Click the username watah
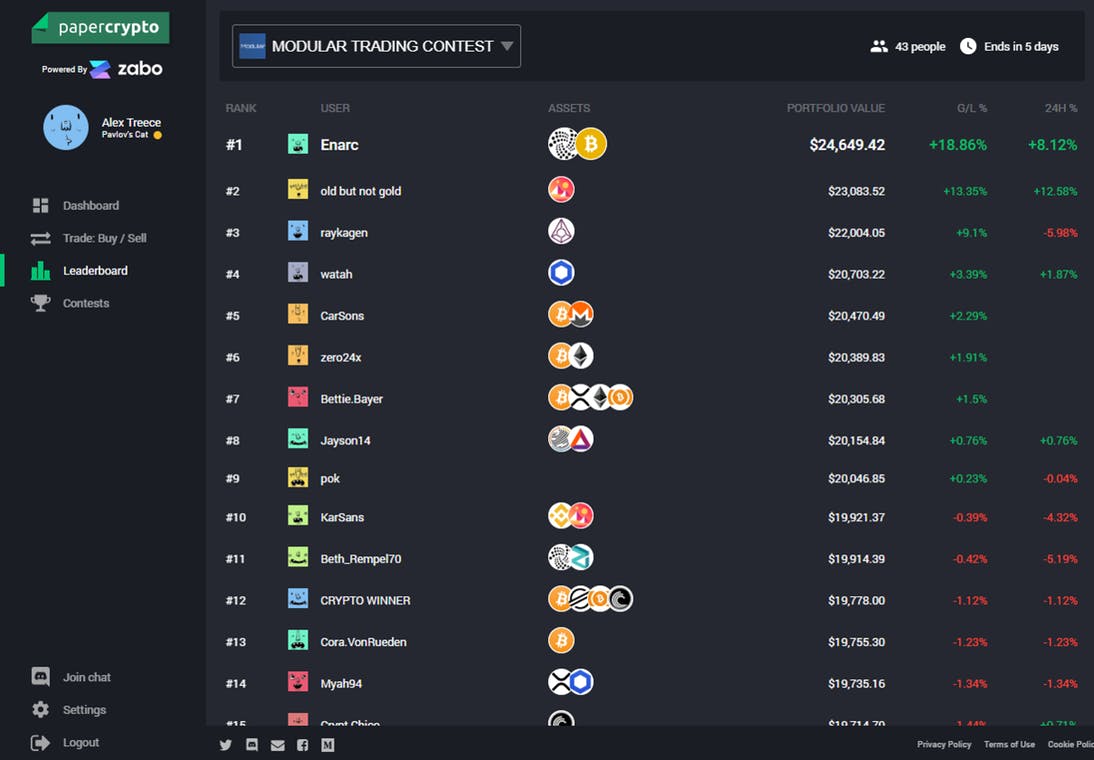This screenshot has height=760, width=1094. coord(336,274)
